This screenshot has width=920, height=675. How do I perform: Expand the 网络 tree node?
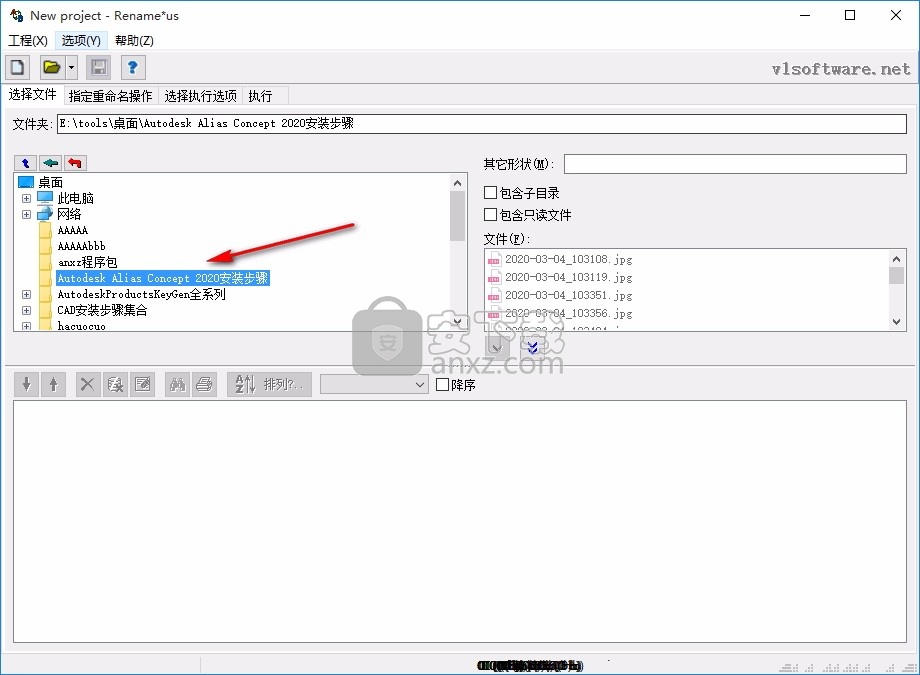coord(26,214)
